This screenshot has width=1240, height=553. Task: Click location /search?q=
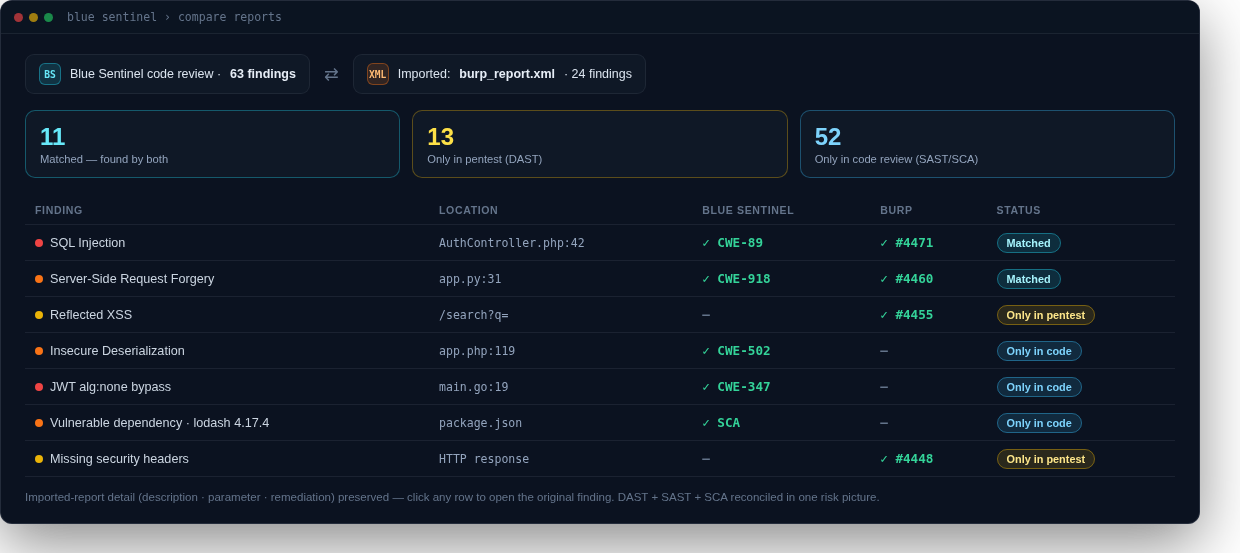coord(474,315)
